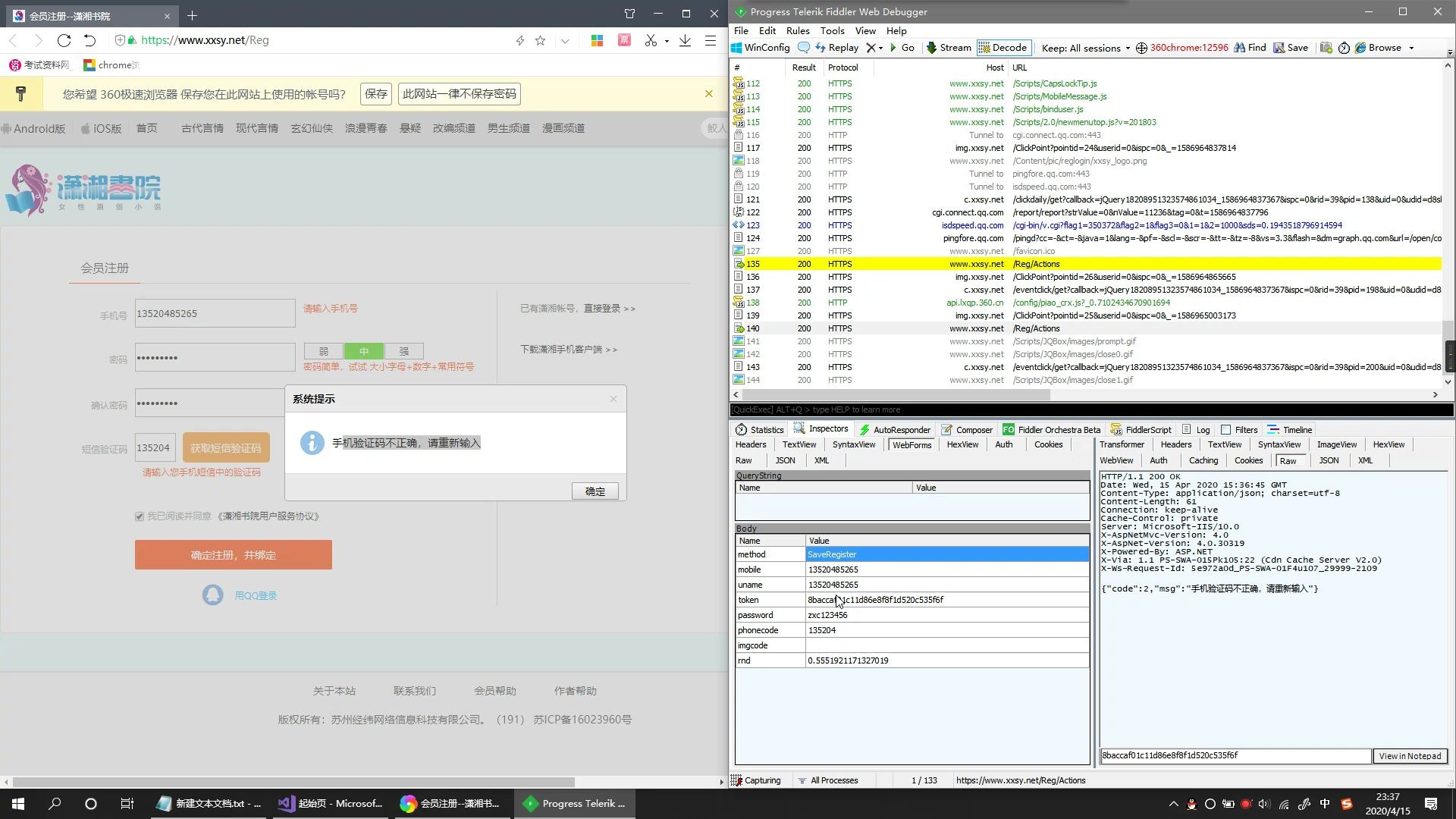This screenshot has height=819, width=1456.
Task: Open the browser hamburger menu
Action: pyautogui.click(x=711, y=41)
